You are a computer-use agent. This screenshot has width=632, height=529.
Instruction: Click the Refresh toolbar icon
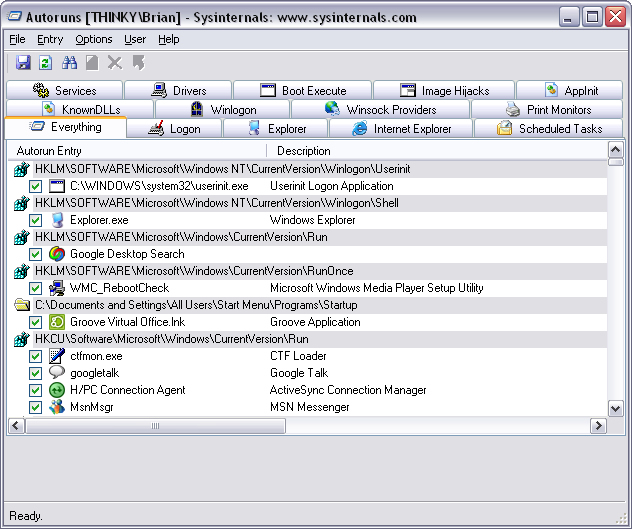pyautogui.click(x=45, y=63)
